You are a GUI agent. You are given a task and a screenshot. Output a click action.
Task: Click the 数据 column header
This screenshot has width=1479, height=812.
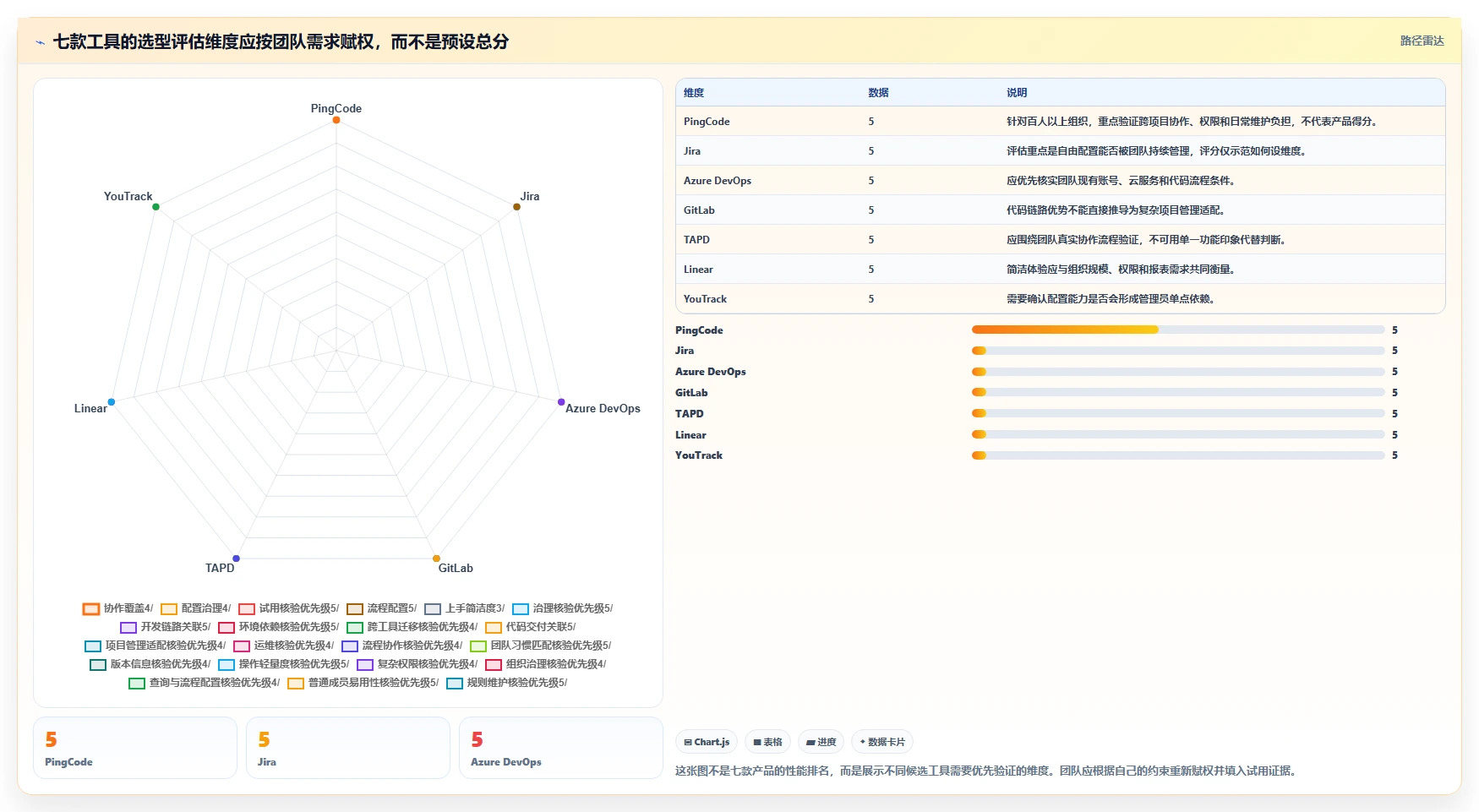pyautogui.click(x=878, y=93)
